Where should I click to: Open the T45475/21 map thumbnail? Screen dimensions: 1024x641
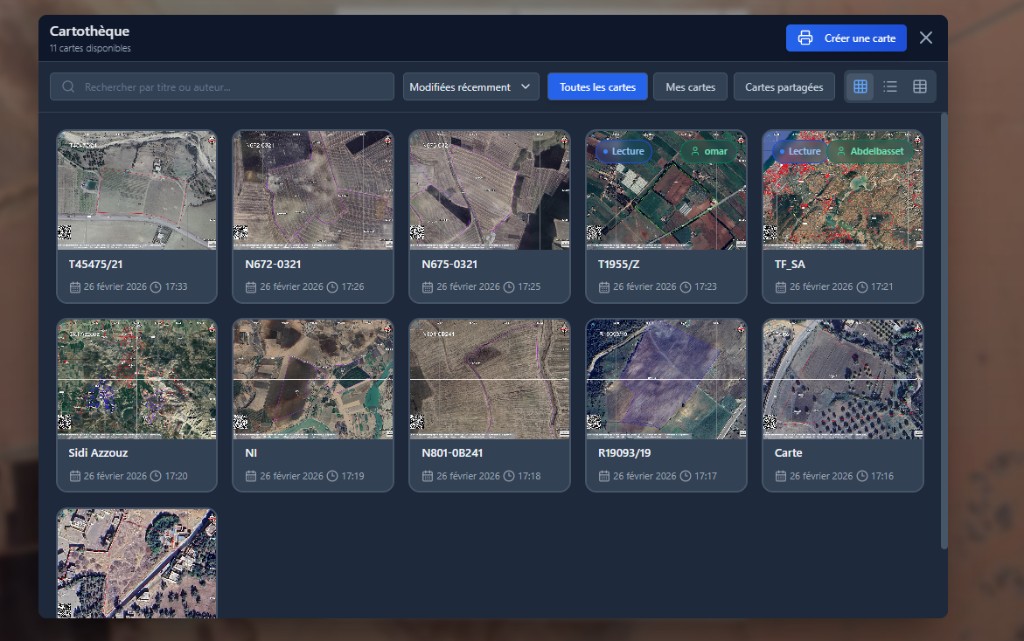[x=136, y=190]
